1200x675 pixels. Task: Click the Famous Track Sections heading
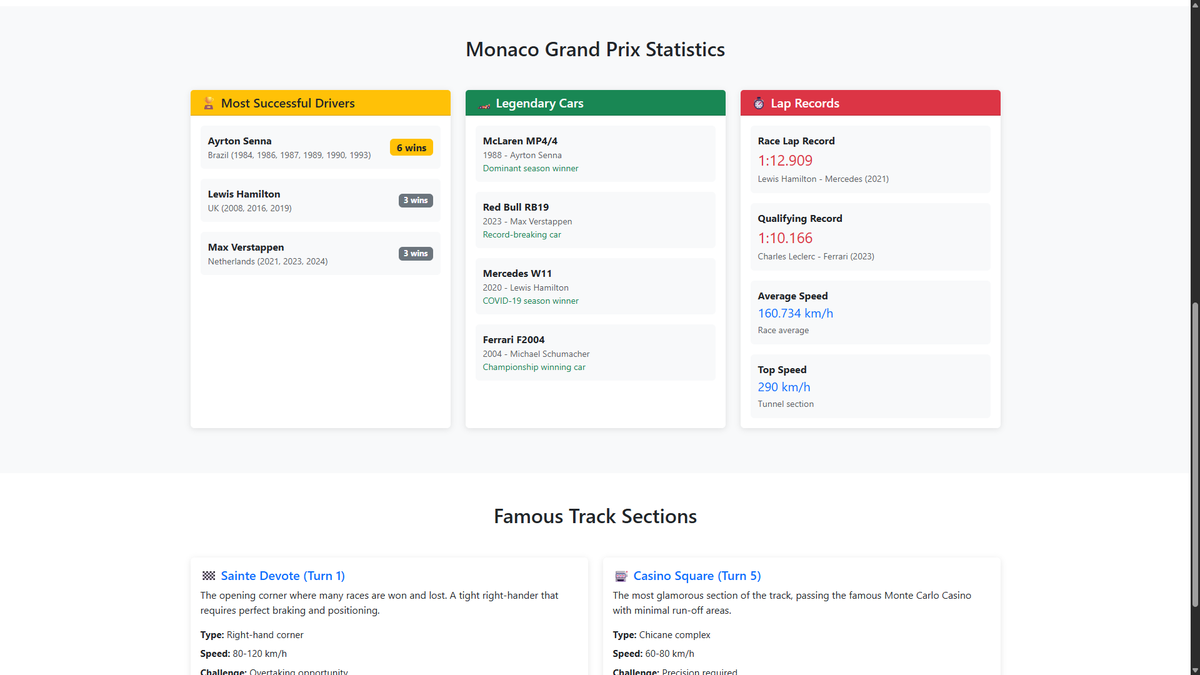tap(595, 517)
